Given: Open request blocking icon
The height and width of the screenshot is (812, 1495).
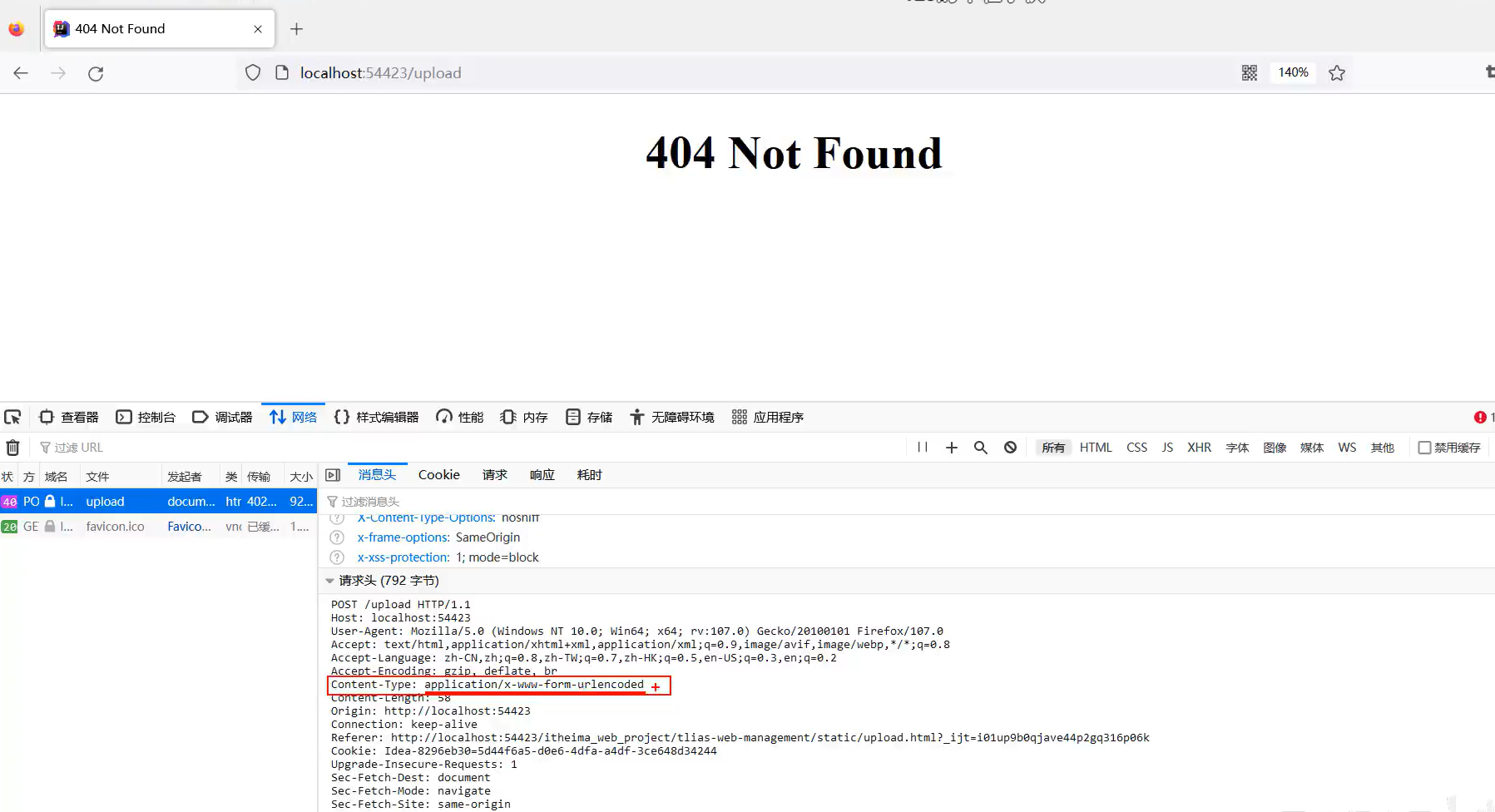Looking at the screenshot, I should point(1010,448).
